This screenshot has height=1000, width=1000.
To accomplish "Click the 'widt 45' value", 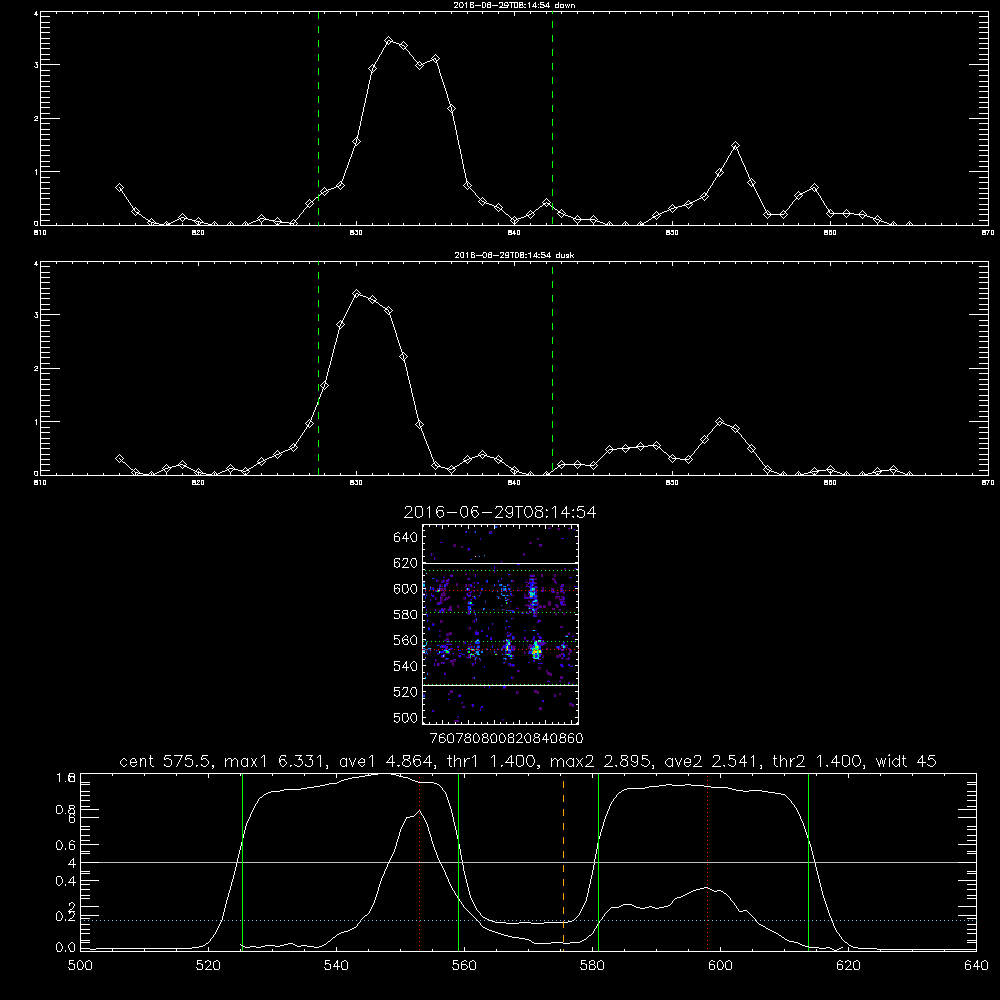I will [x=906, y=761].
